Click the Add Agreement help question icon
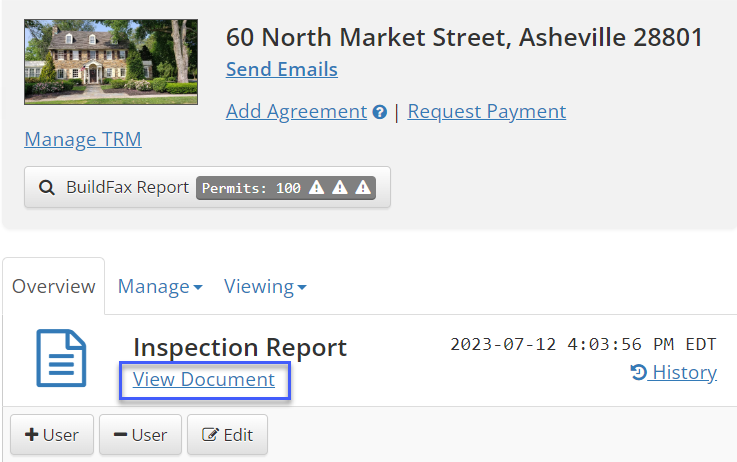 [379, 112]
